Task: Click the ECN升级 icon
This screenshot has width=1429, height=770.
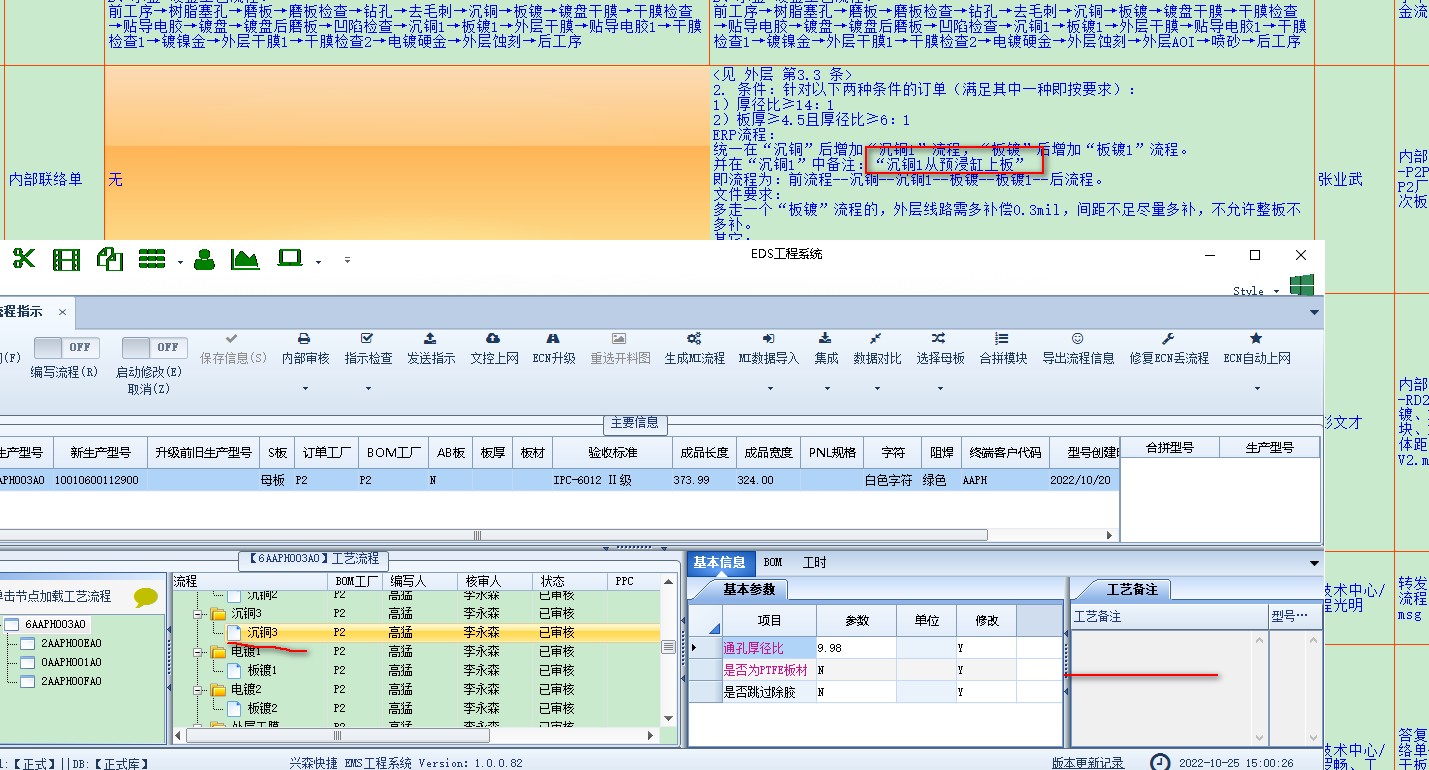Action: pyautogui.click(x=553, y=339)
